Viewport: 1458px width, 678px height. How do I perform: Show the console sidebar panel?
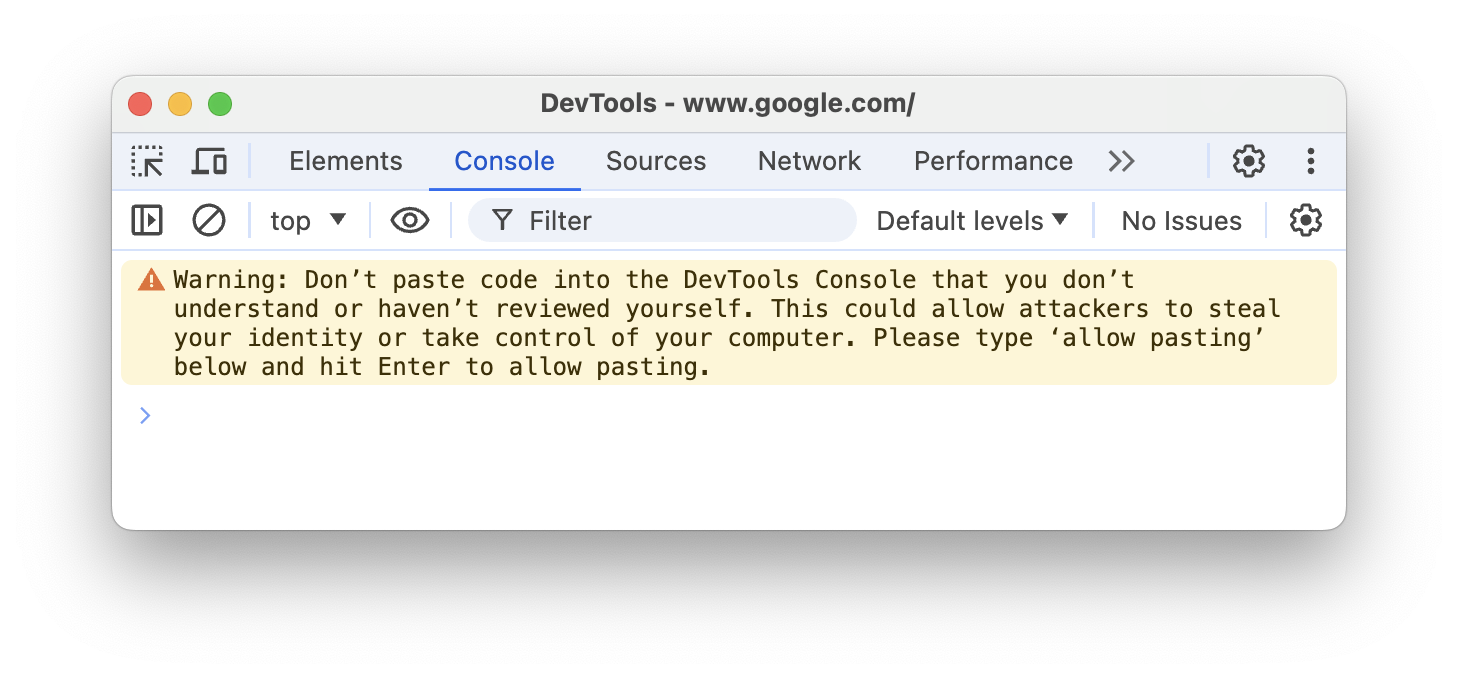point(146,220)
